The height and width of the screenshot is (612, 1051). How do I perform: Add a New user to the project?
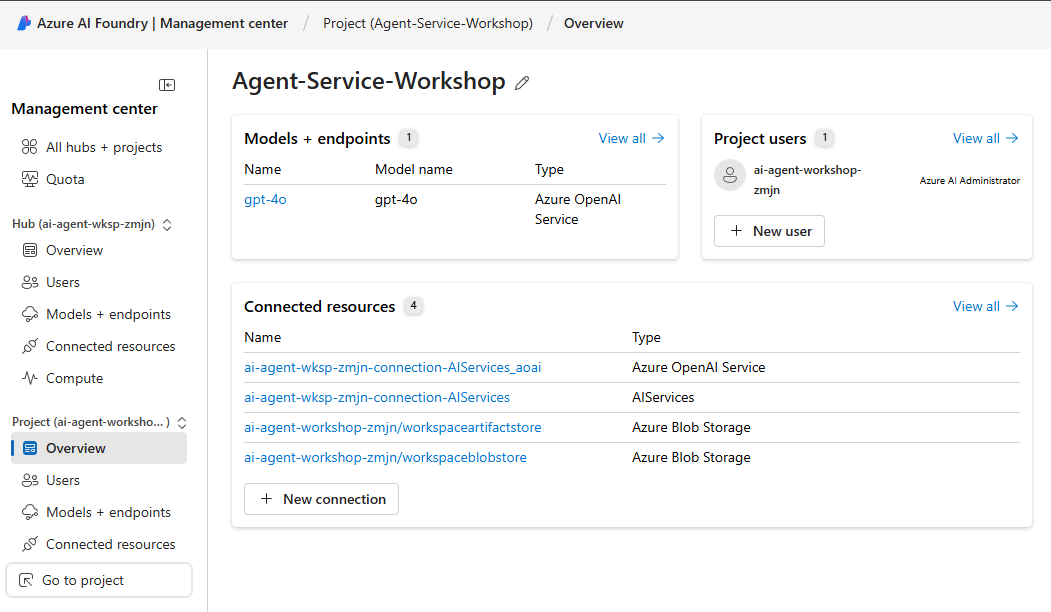pyautogui.click(x=769, y=231)
